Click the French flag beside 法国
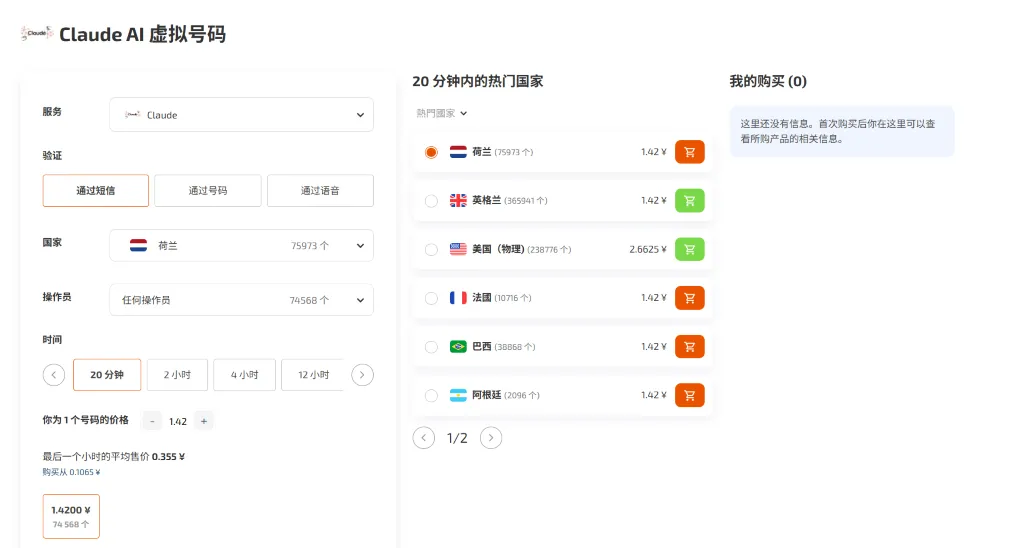This screenshot has width=1024, height=548. (458, 298)
